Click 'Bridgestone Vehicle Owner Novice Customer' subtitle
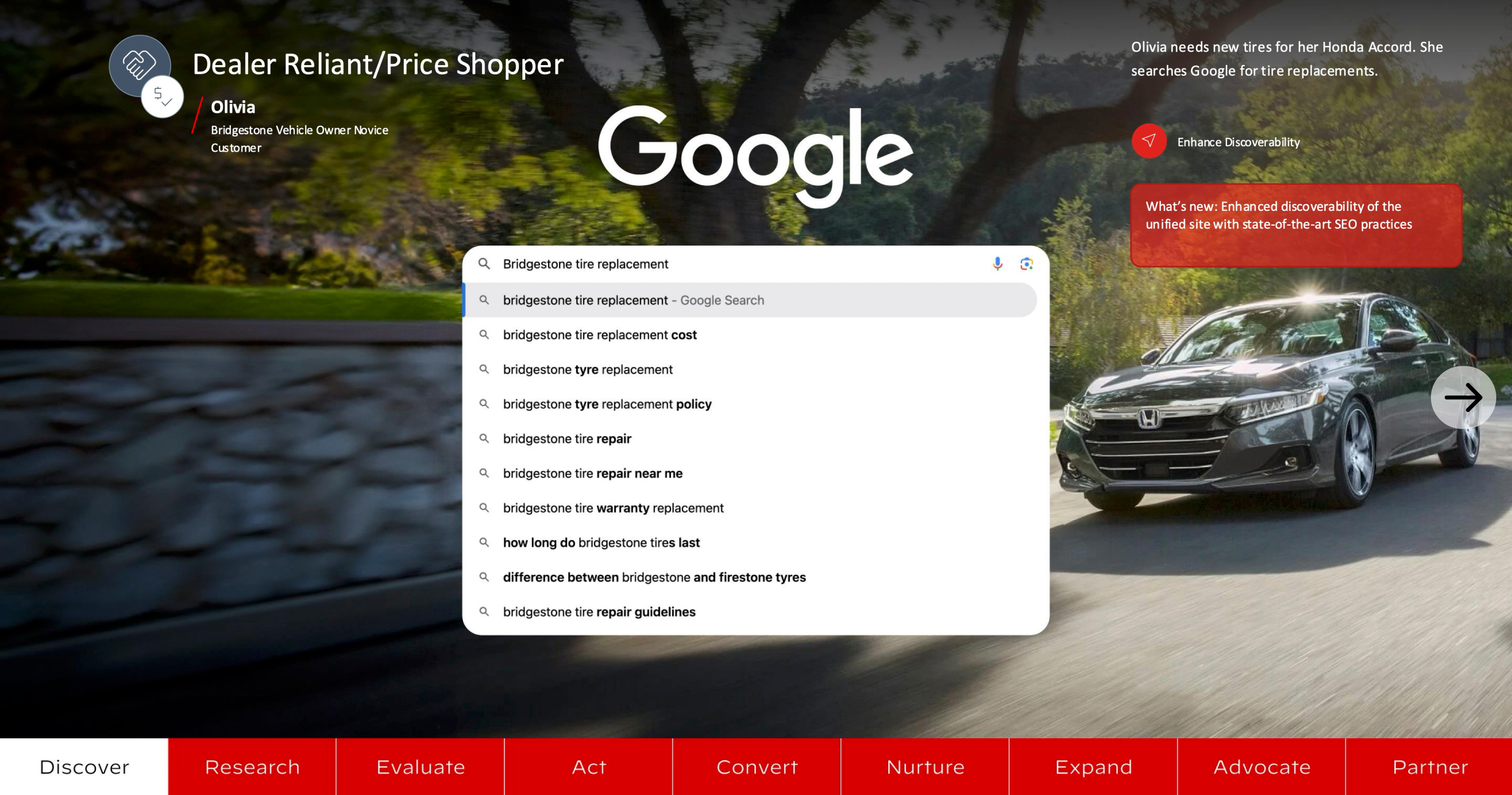The width and height of the screenshot is (1512, 795). pos(299,139)
